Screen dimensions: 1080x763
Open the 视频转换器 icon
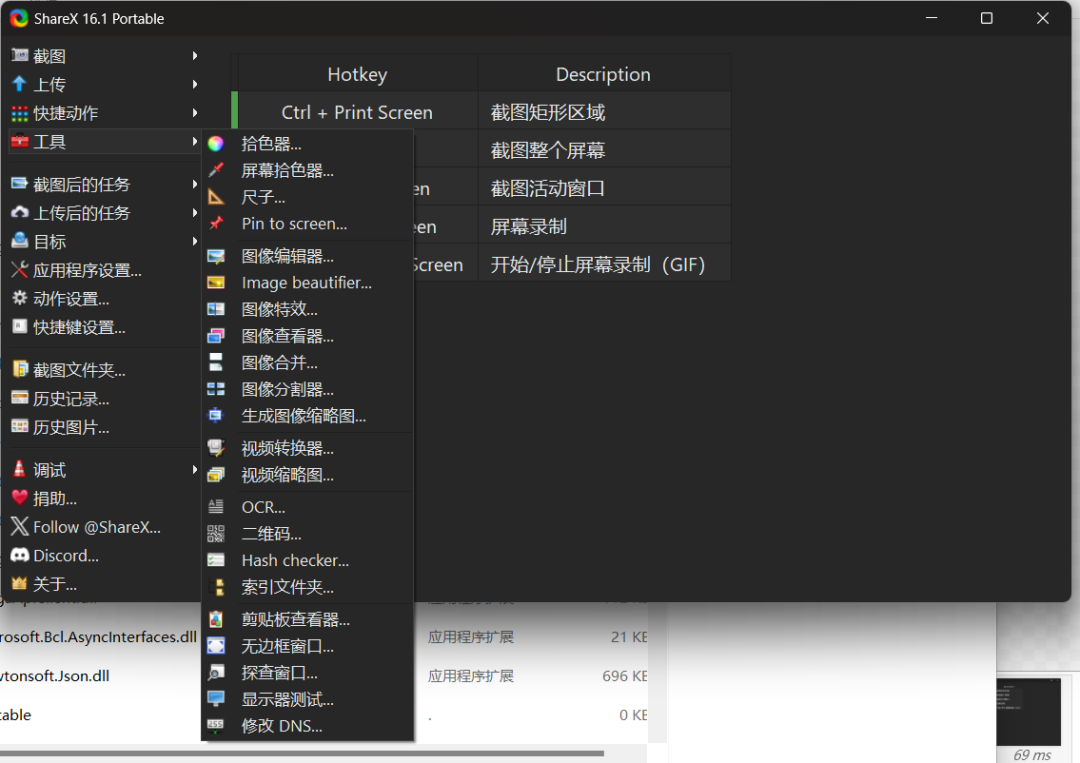[216, 448]
